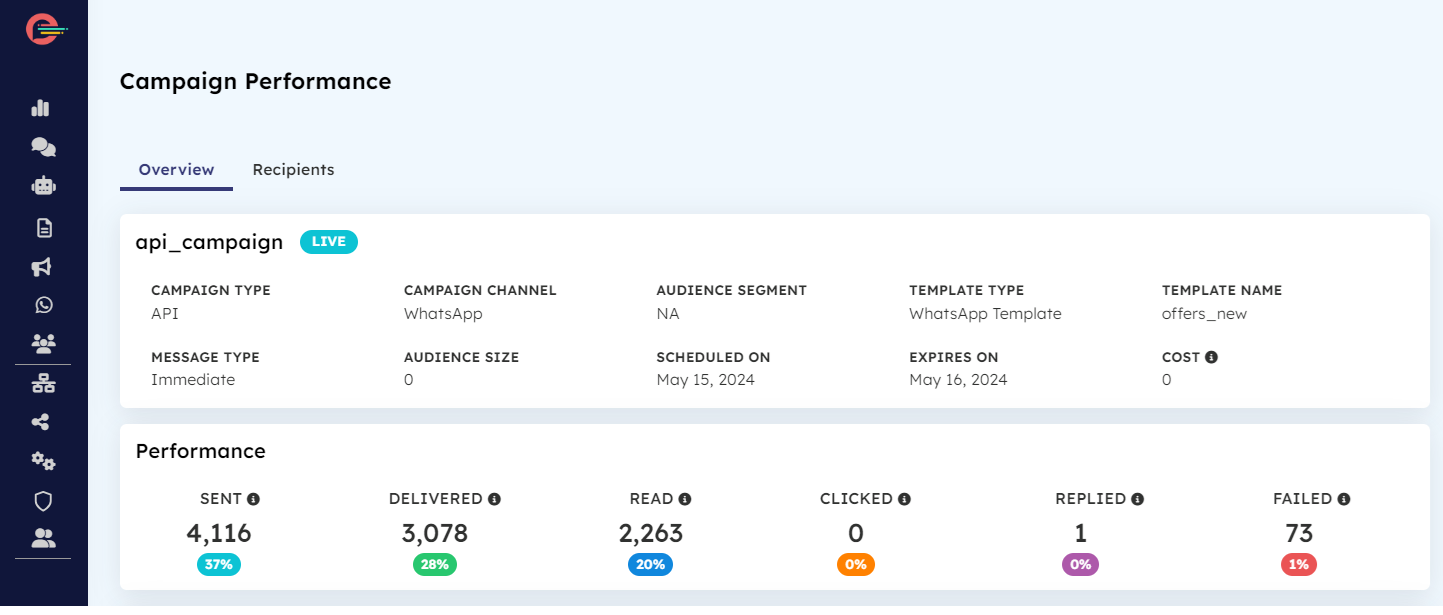
Task: Open the audience group icon in sidebar
Action: pyautogui.click(x=43, y=343)
